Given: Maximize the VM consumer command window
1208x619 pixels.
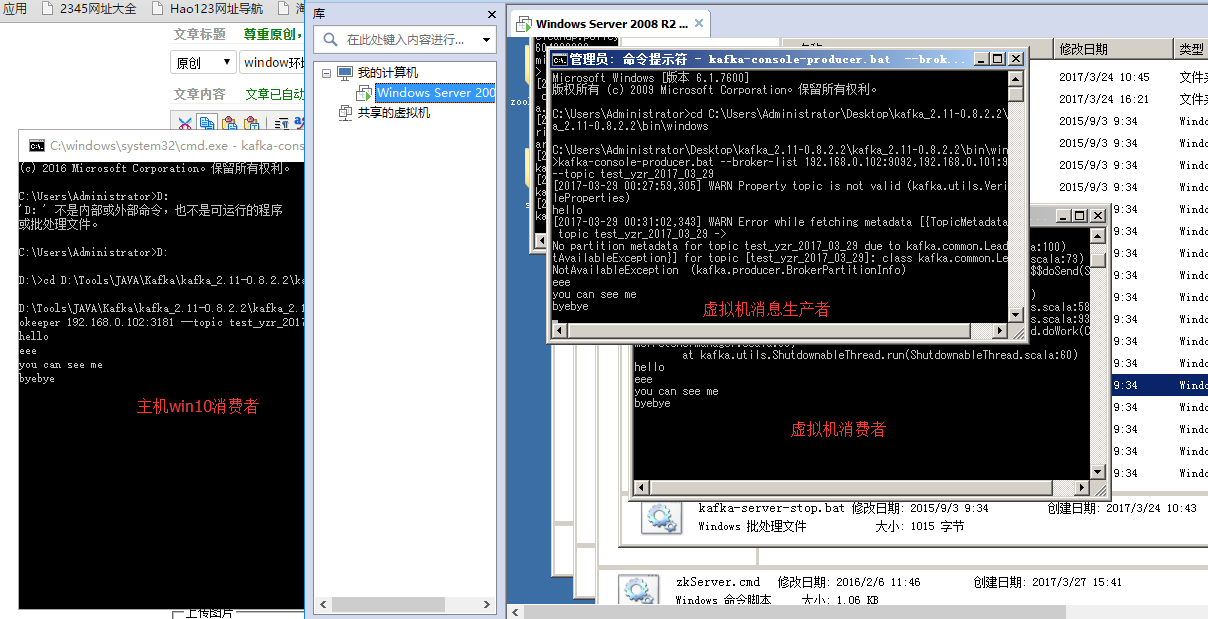Looking at the screenshot, I should coord(1080,216).
